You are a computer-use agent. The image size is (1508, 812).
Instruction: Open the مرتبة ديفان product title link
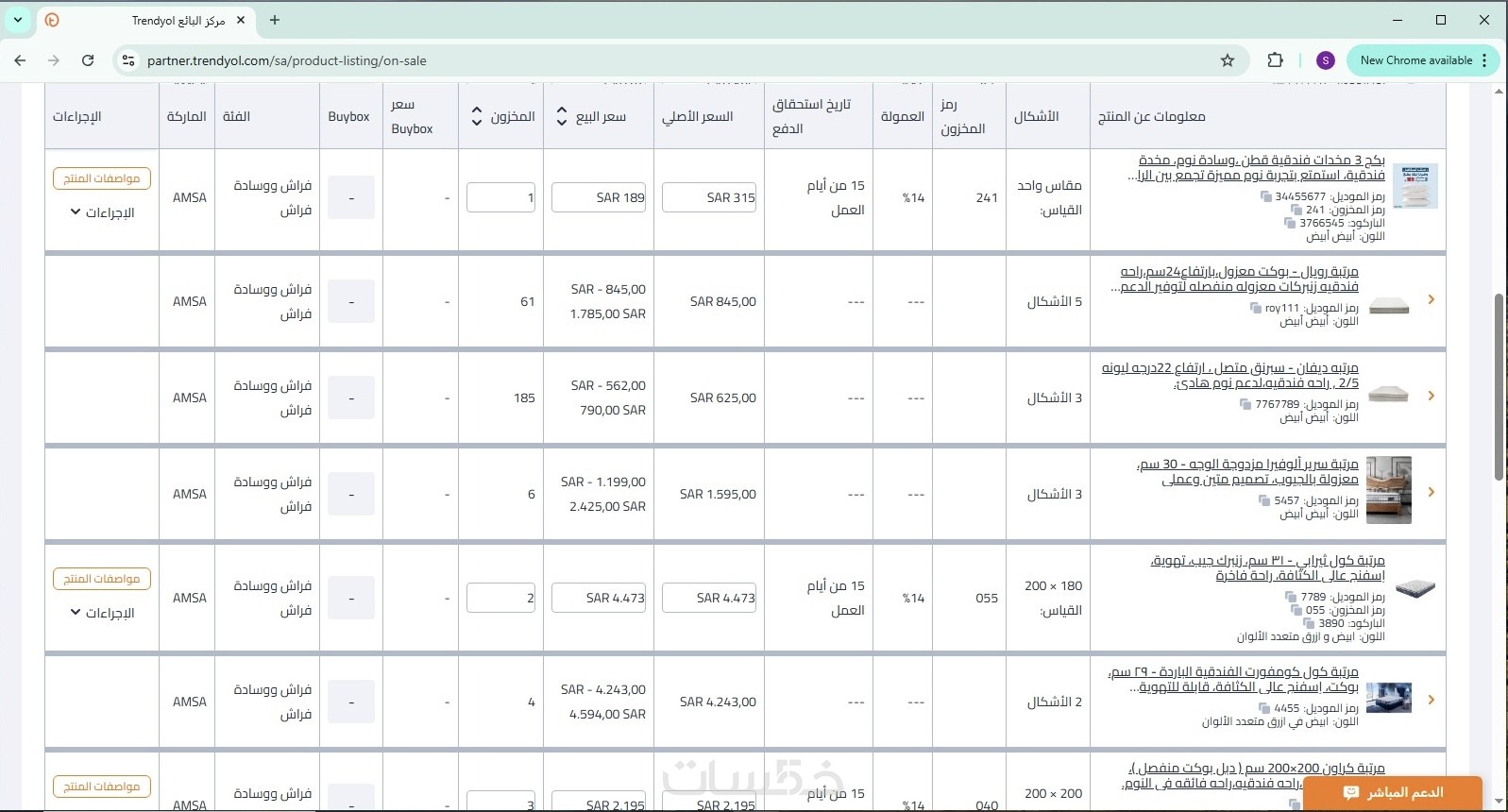1230,375
